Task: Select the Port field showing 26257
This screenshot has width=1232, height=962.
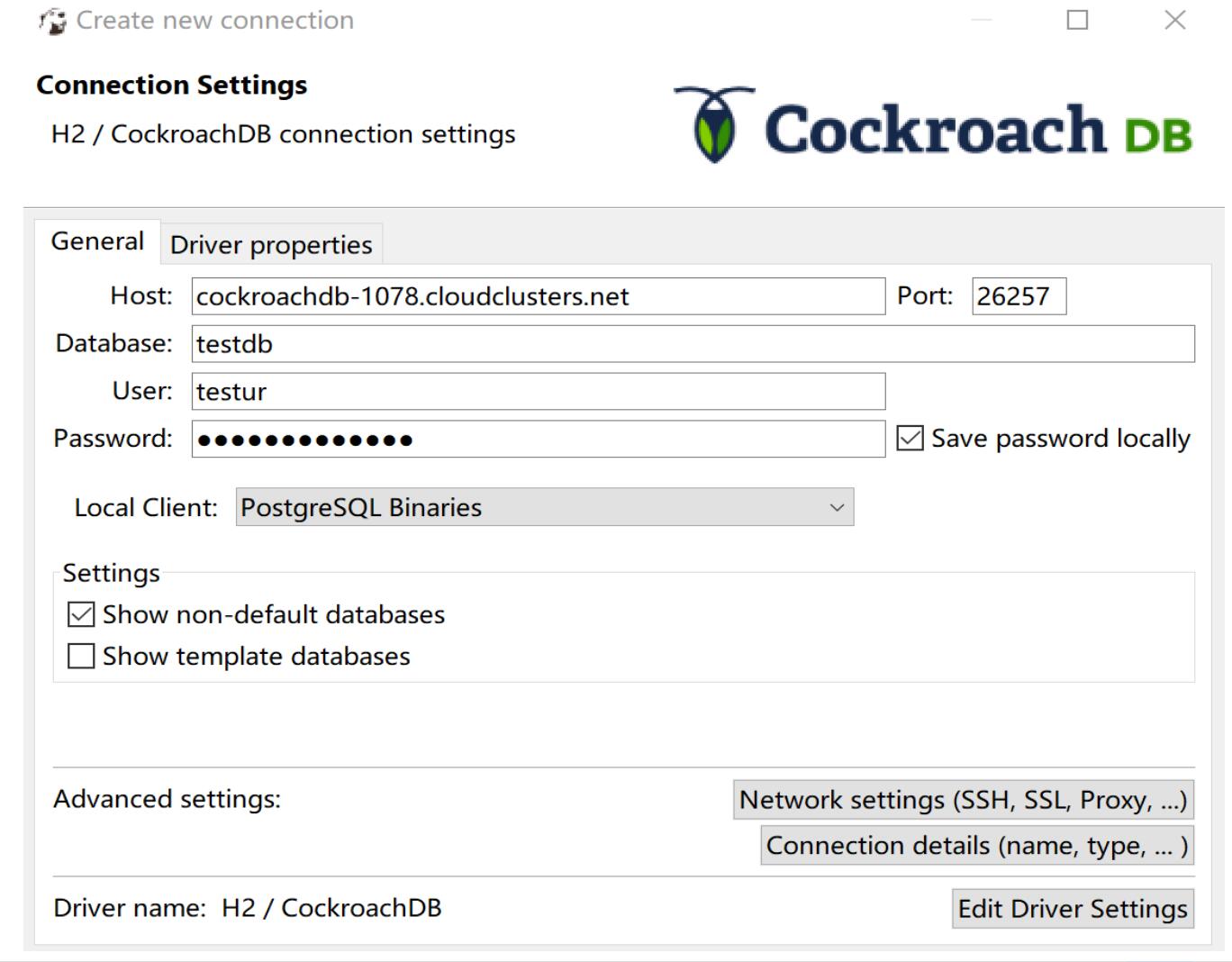Action: tap(1016, 297)
